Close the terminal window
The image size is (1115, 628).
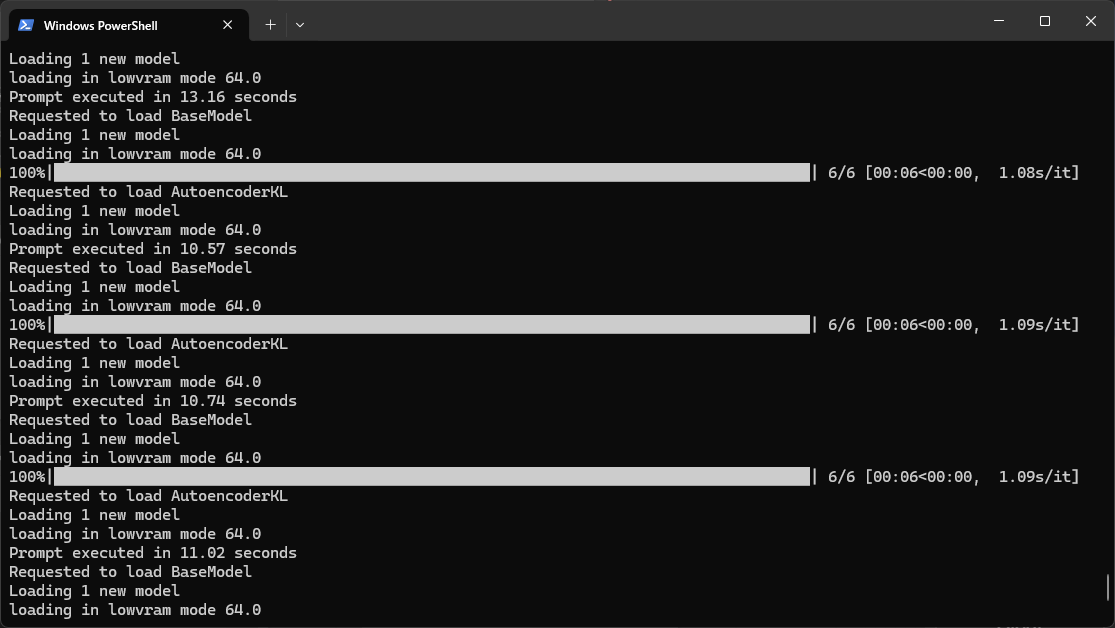click(1091, 21)
